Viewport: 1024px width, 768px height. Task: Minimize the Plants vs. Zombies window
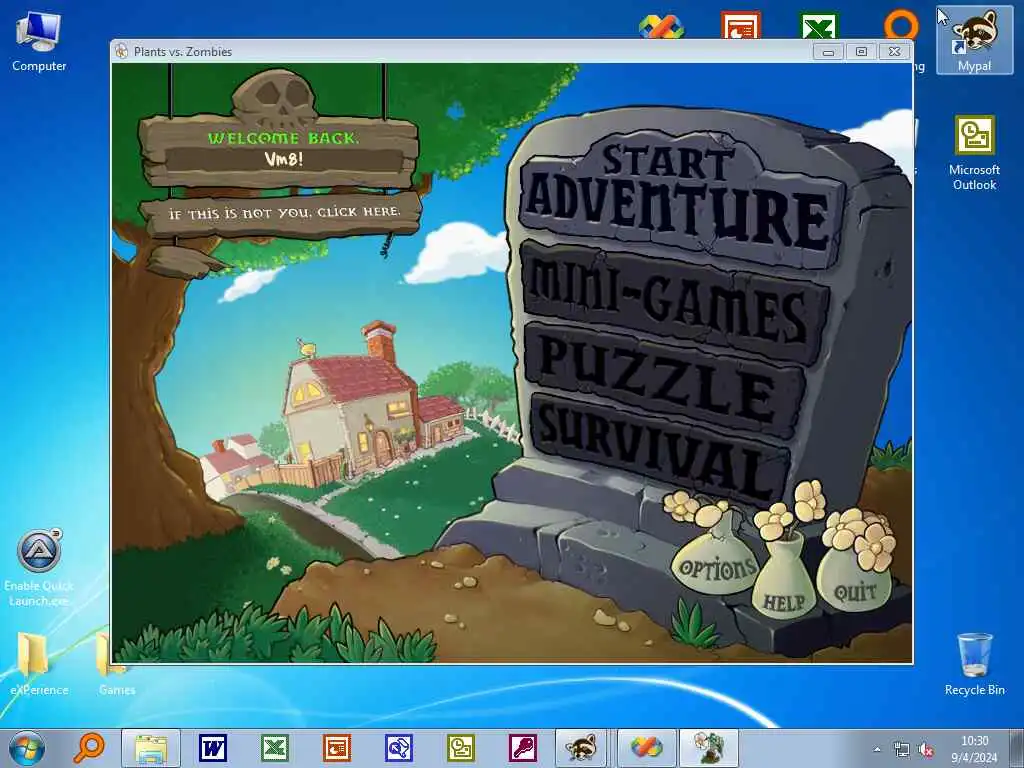pos(828,52)
